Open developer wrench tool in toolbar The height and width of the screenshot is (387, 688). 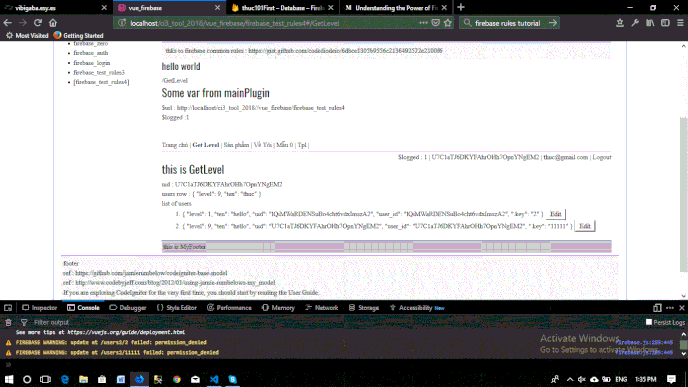pos(635,23)
